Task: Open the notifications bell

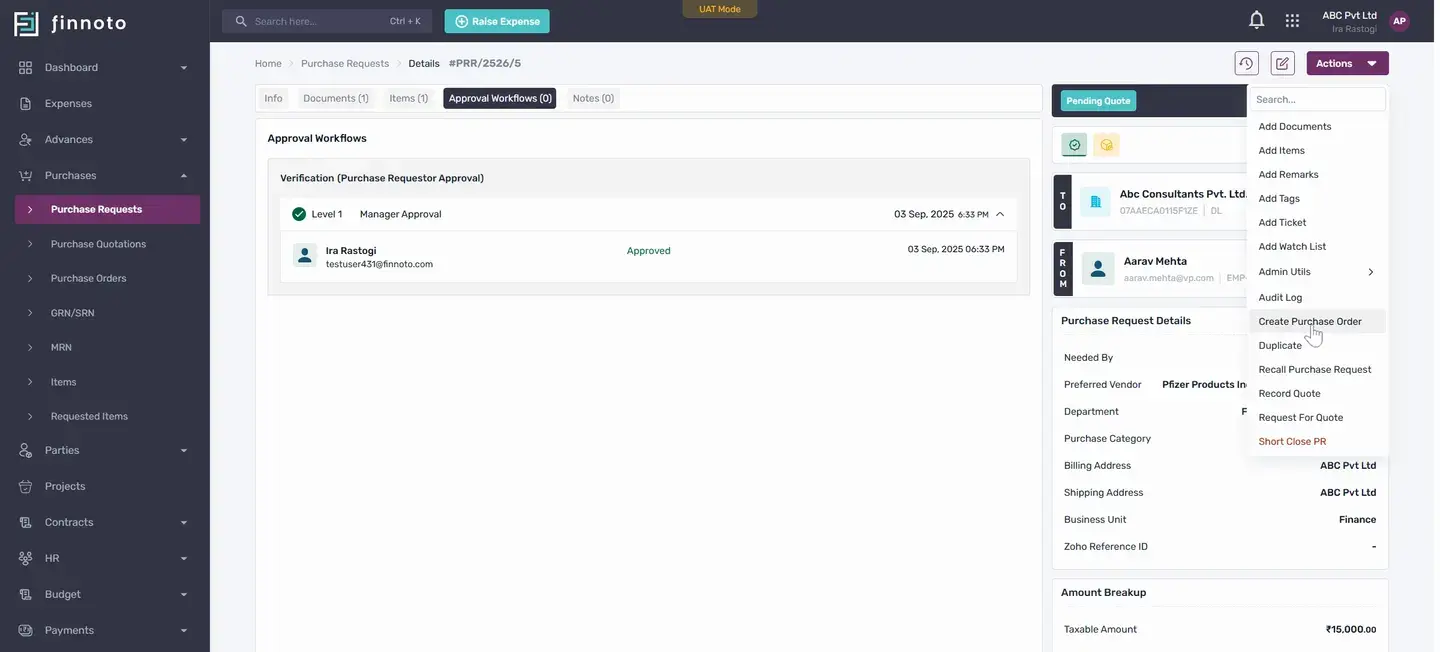Action: click(1256, 20)
